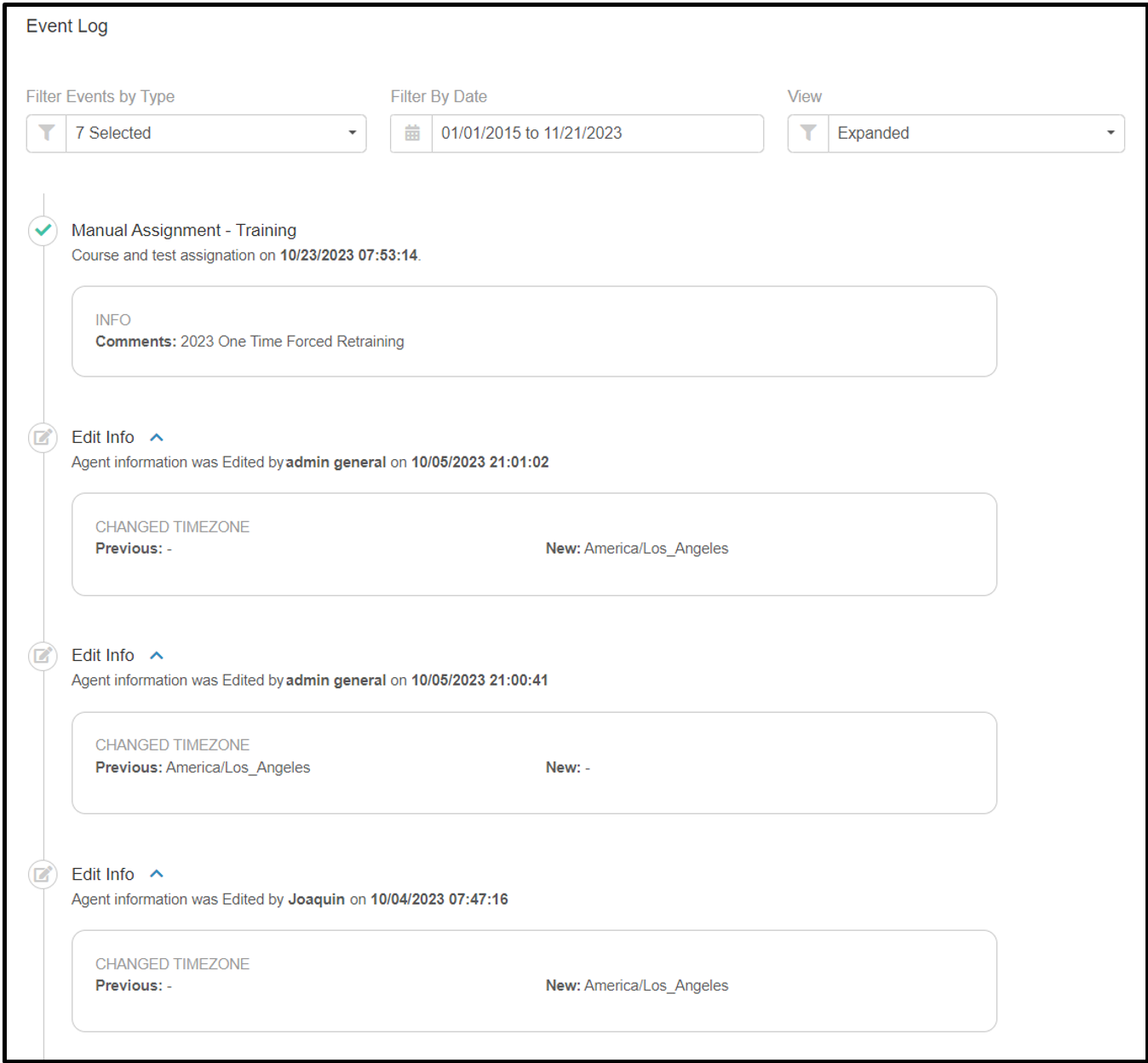Open the Expanded view dropdown
The image size is (1148, 1063).
coord(956,134)
